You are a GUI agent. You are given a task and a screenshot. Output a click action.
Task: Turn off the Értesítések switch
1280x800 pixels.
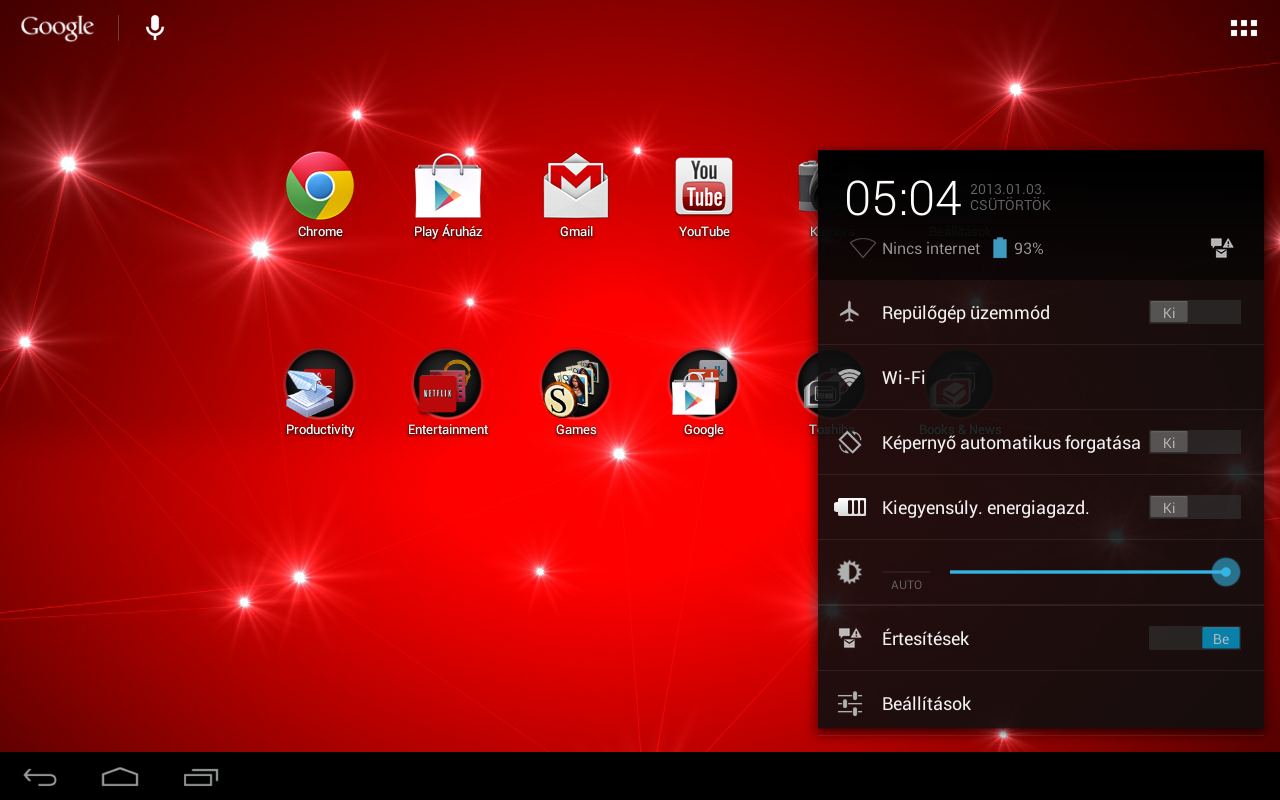(1195, 638)
